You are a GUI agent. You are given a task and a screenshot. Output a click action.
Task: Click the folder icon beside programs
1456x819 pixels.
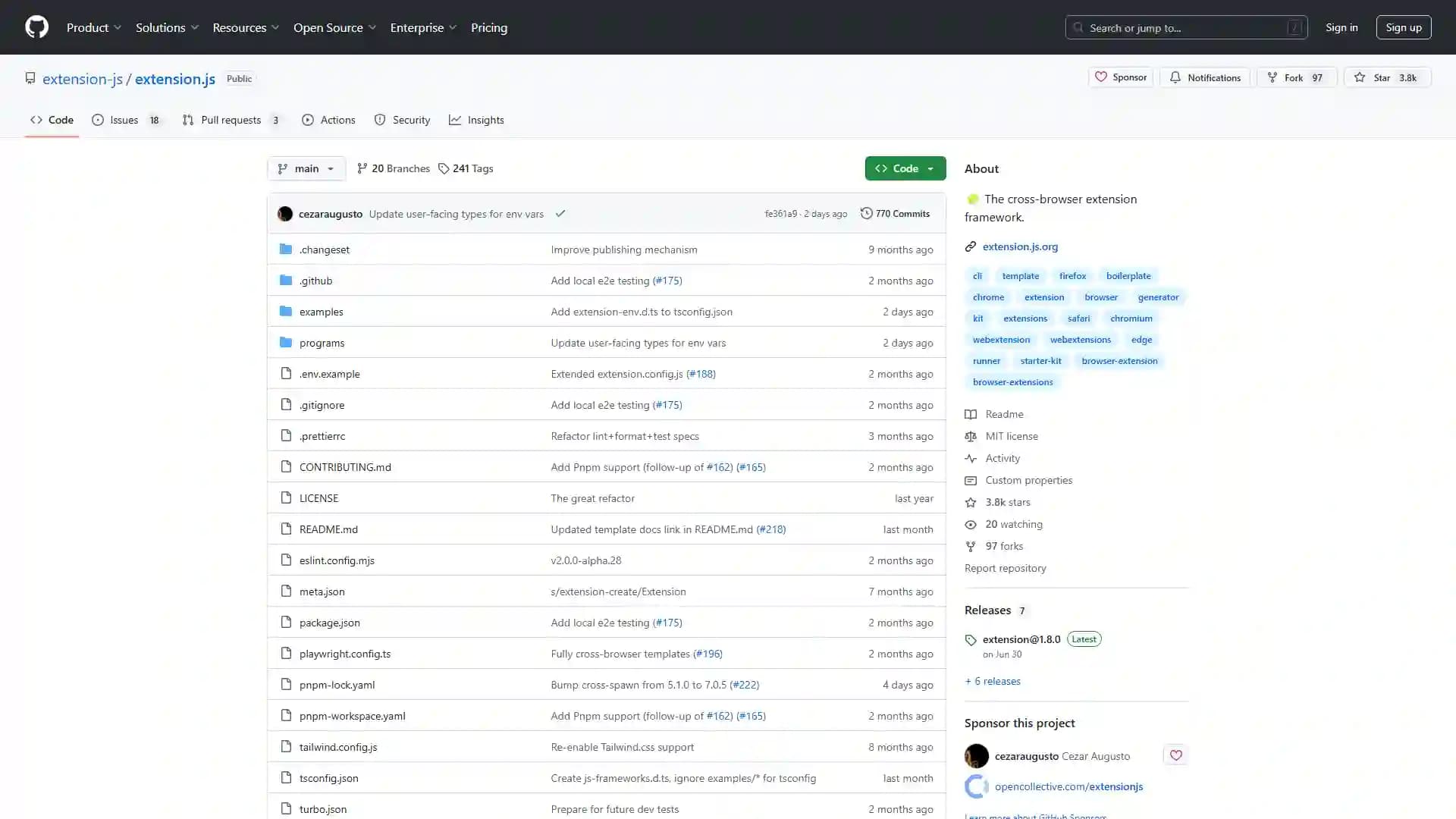click(286, 342)
